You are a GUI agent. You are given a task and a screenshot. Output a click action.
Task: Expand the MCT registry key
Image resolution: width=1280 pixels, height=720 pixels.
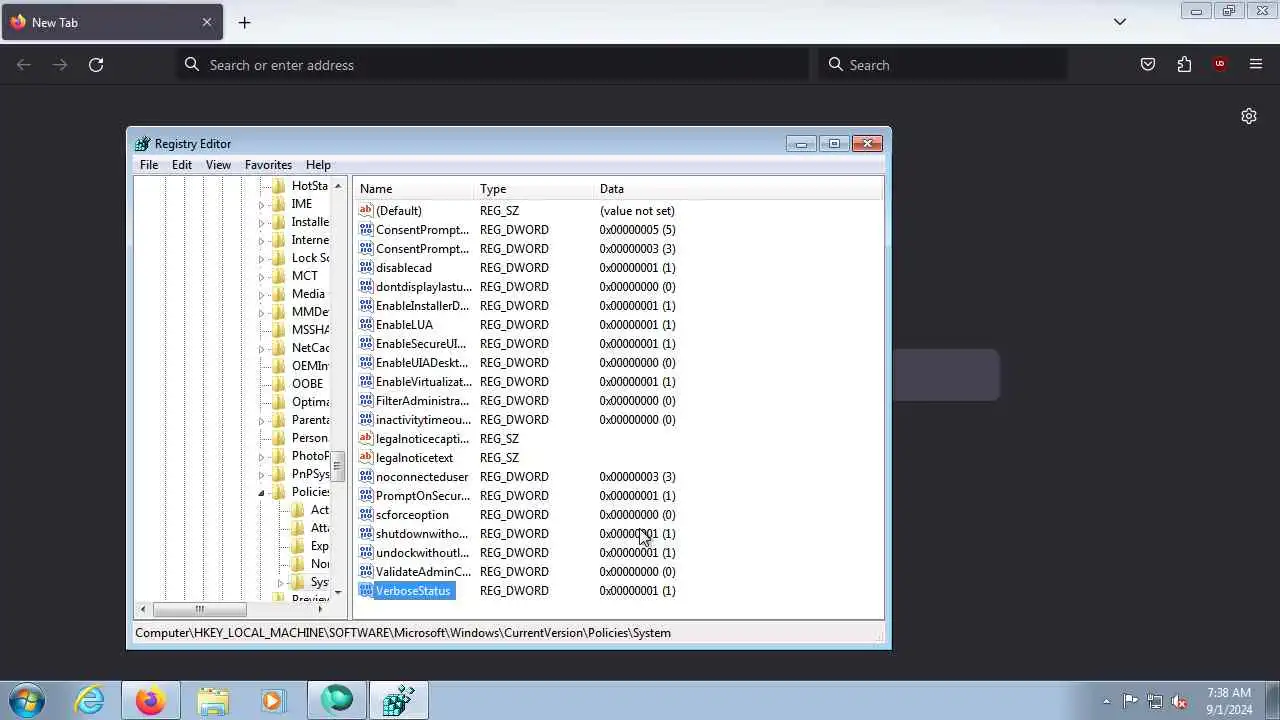(262, 277)
